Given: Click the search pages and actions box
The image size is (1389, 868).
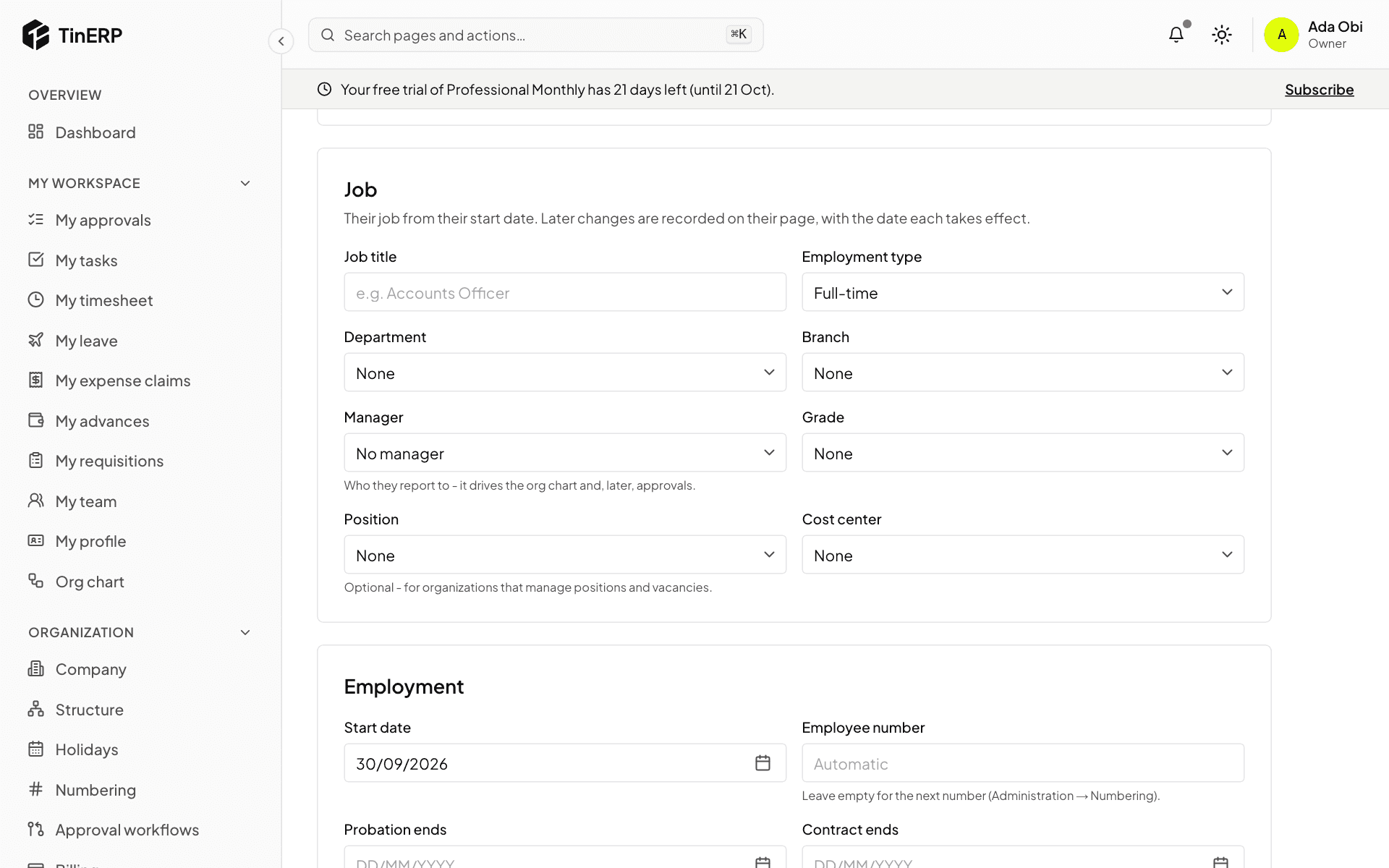Looking at the screenshot, I should (536, 35).
